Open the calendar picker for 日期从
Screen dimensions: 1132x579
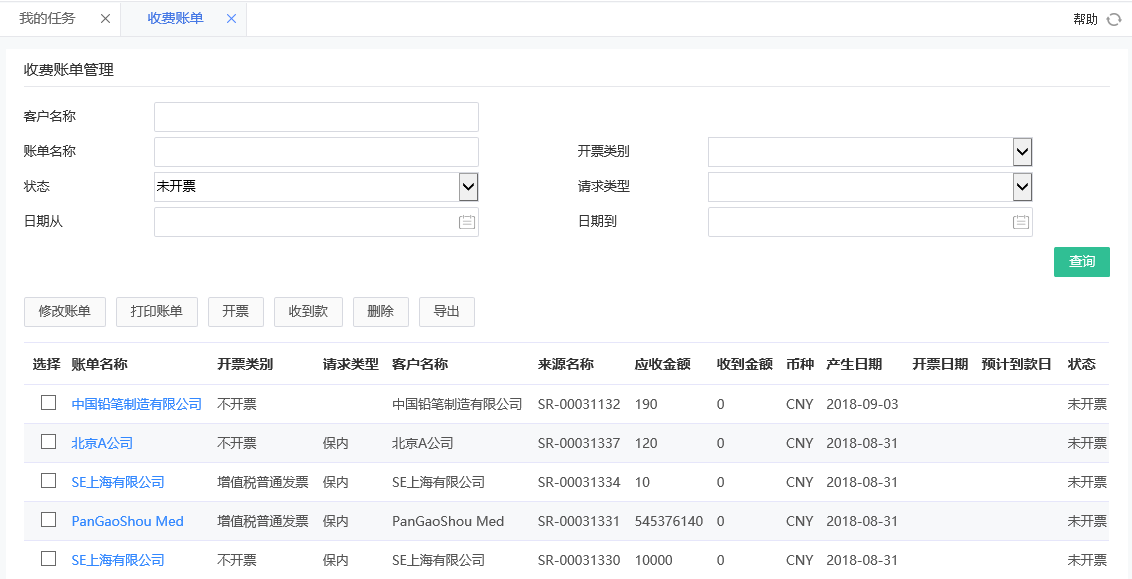click(466, 221)
